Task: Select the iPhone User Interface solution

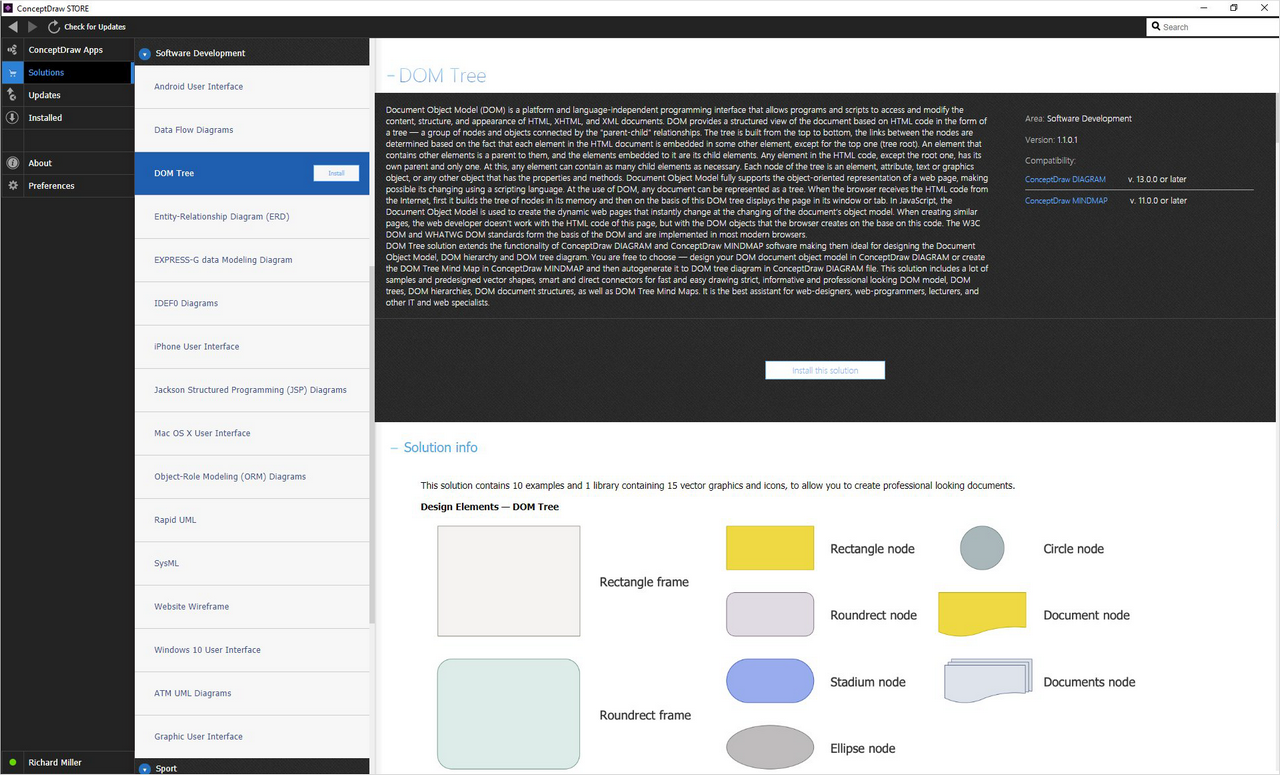Action: (252, 347)
